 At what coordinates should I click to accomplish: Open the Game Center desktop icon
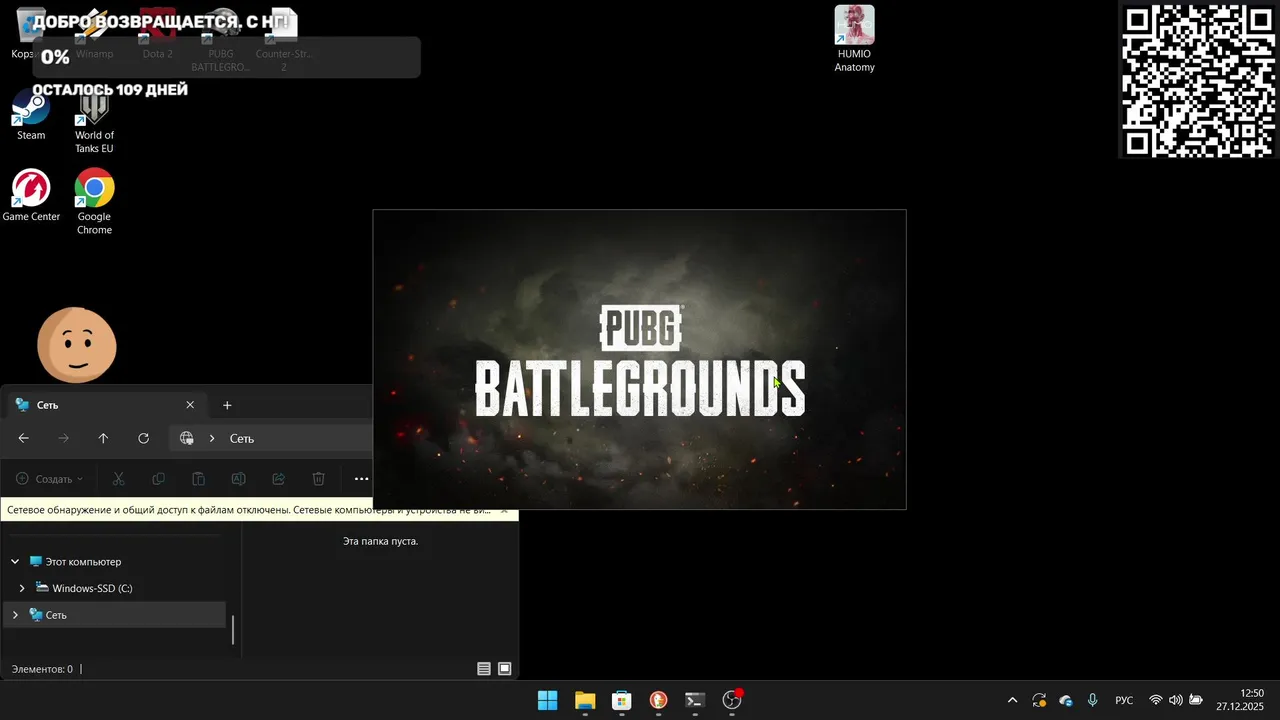(31, 196)
